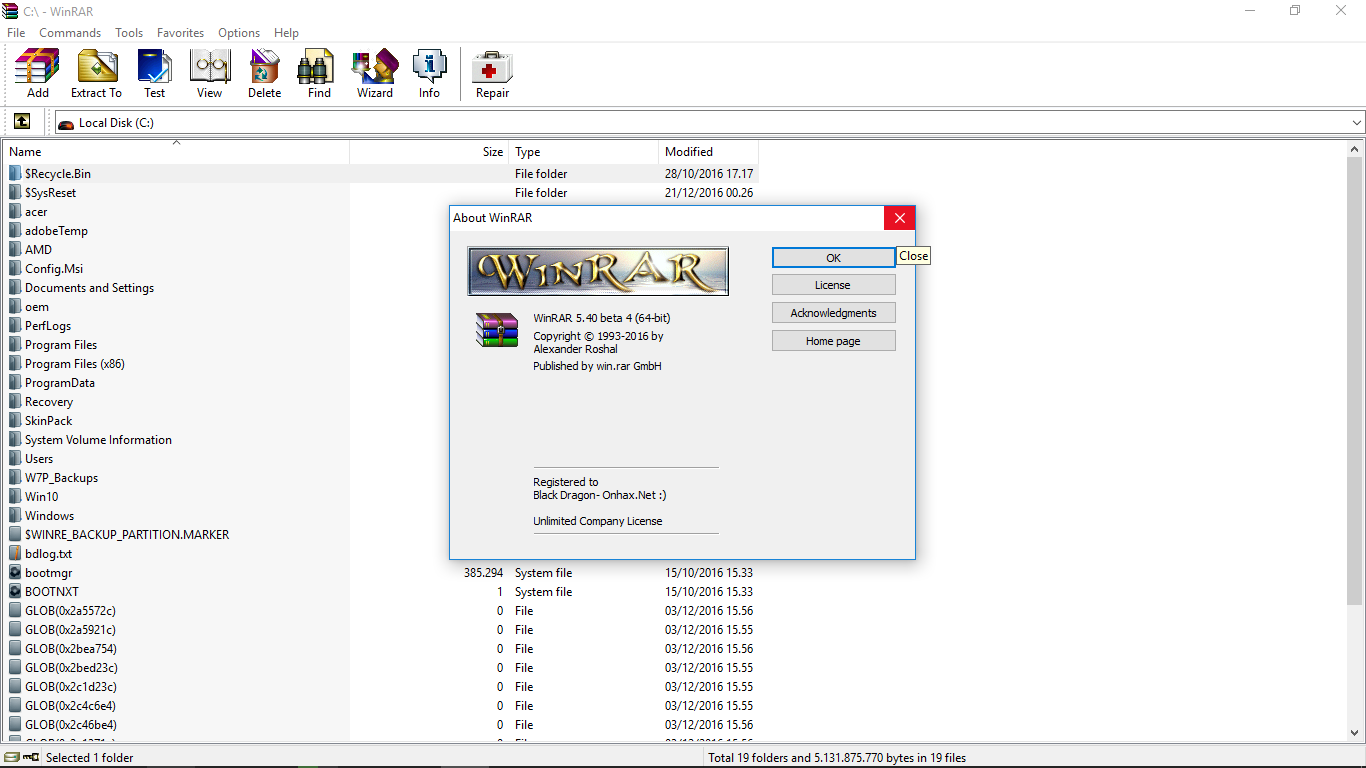Open the View file tool

click(209, 67)
